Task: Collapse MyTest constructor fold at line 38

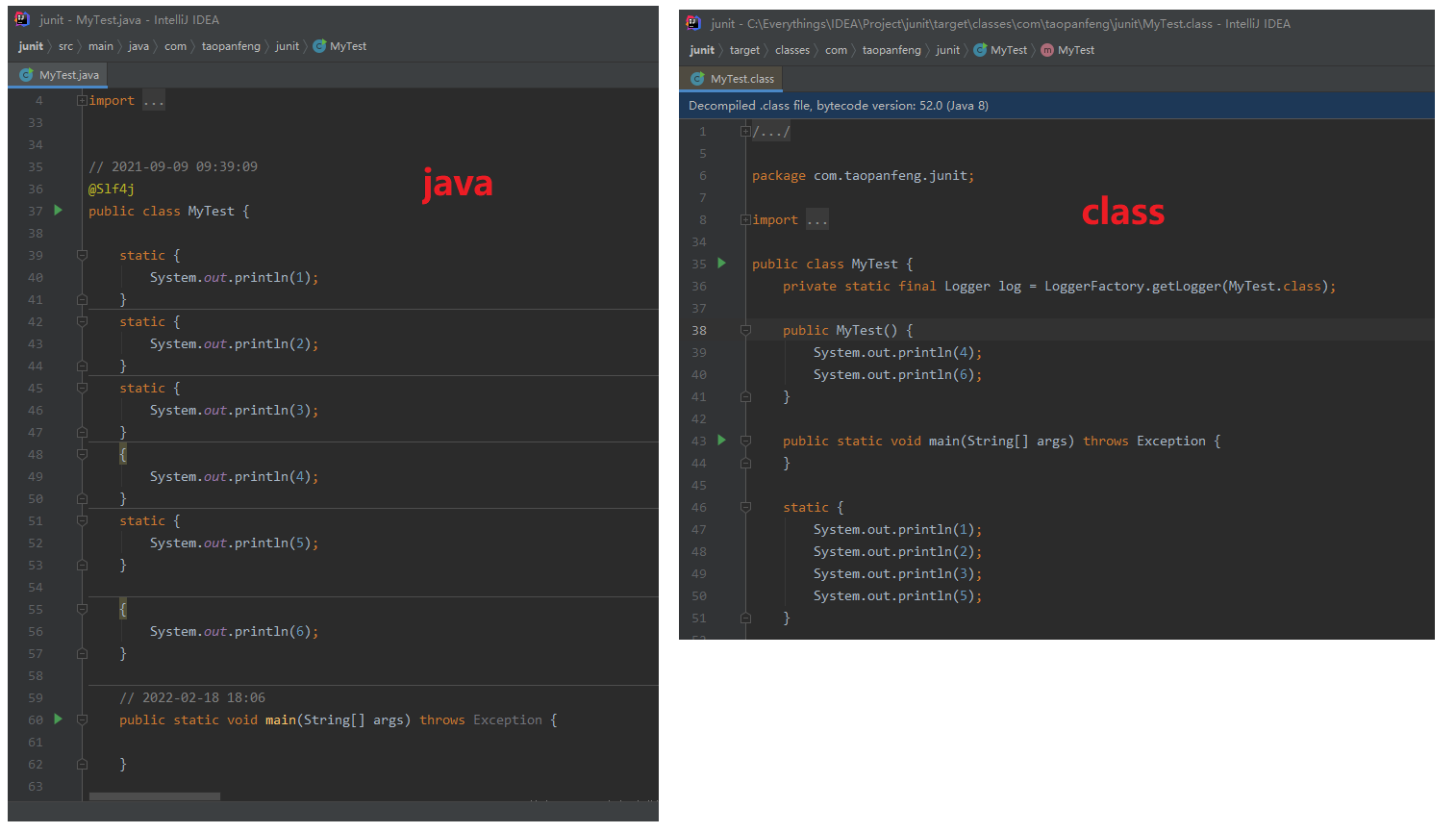Action: [x=745, y=330]
